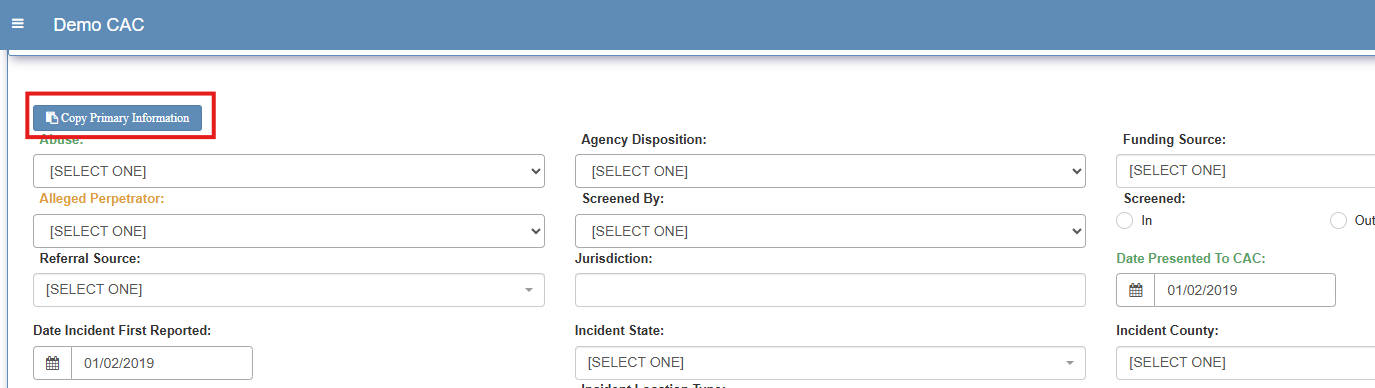This screenshot has width=1375, height=388.
Task: Open the Incident State select box
Action: point(830,363)
